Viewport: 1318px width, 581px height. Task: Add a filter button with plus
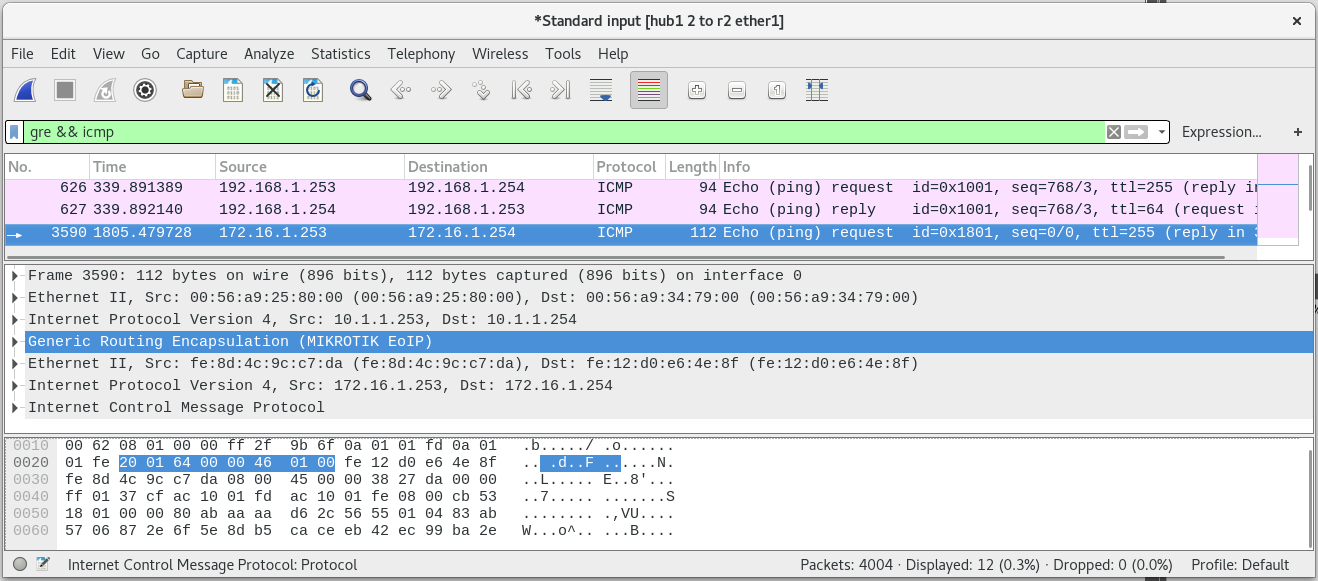1298,132
